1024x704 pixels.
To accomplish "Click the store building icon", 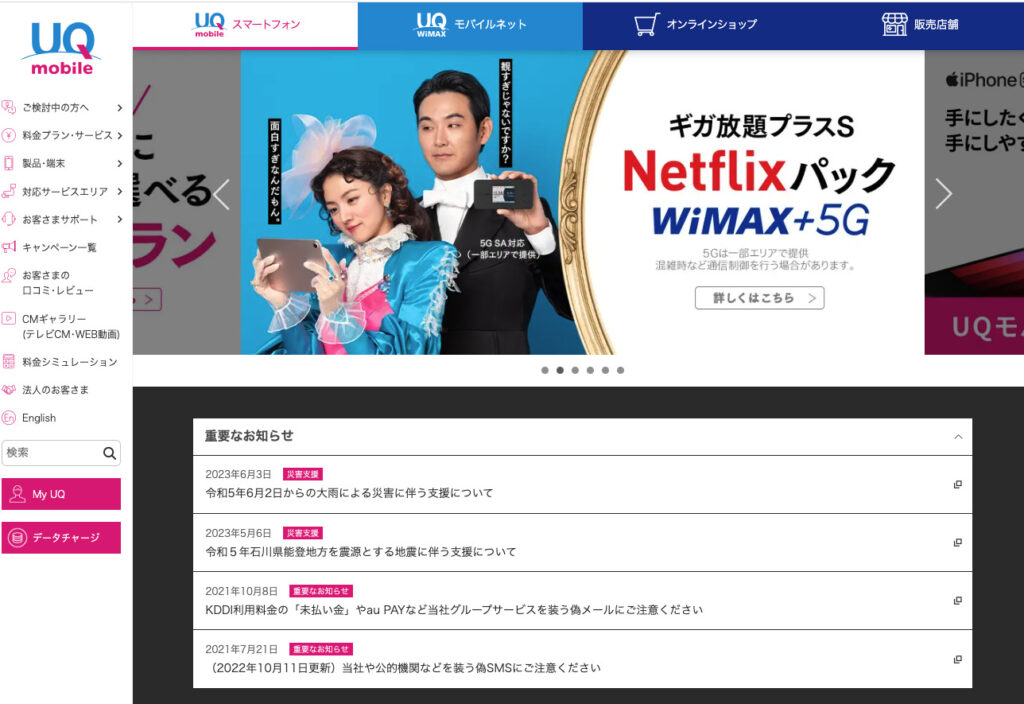I will point(894,24).
